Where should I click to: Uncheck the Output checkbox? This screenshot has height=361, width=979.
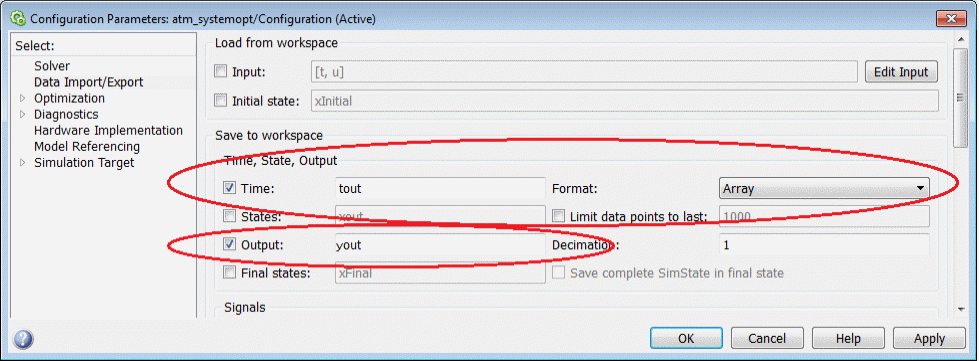pos(229,244)
